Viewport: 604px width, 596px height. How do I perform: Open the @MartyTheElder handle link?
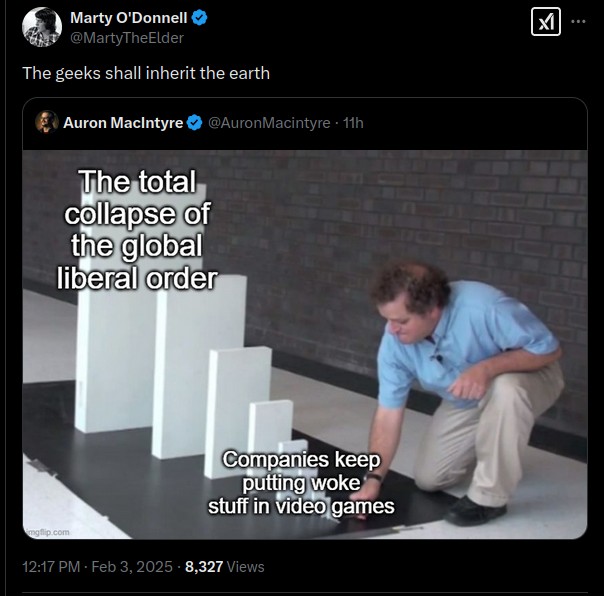point(126,38)
